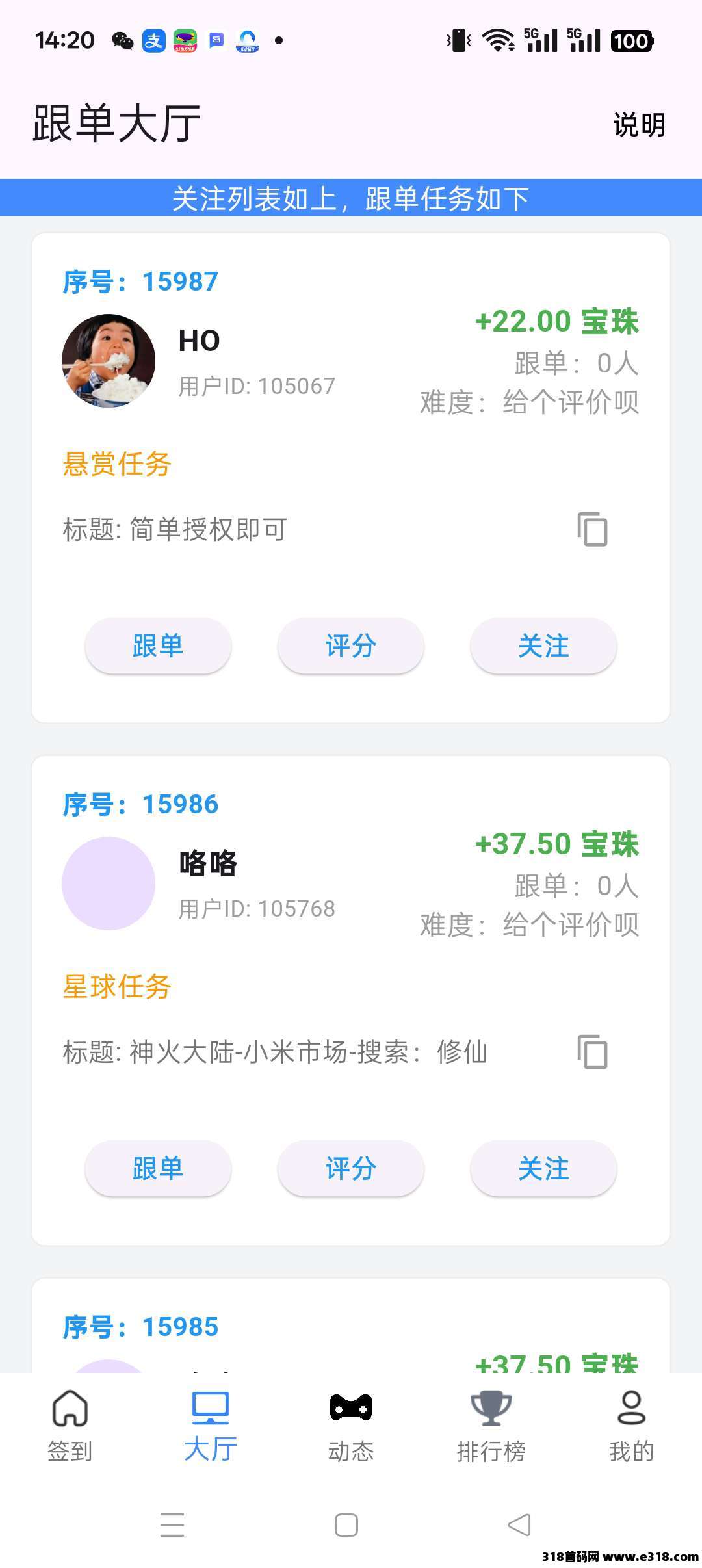Follow user 咯咯 with 关注 button
This screenshot has height=1568, width=702.
pos(543,1169)
